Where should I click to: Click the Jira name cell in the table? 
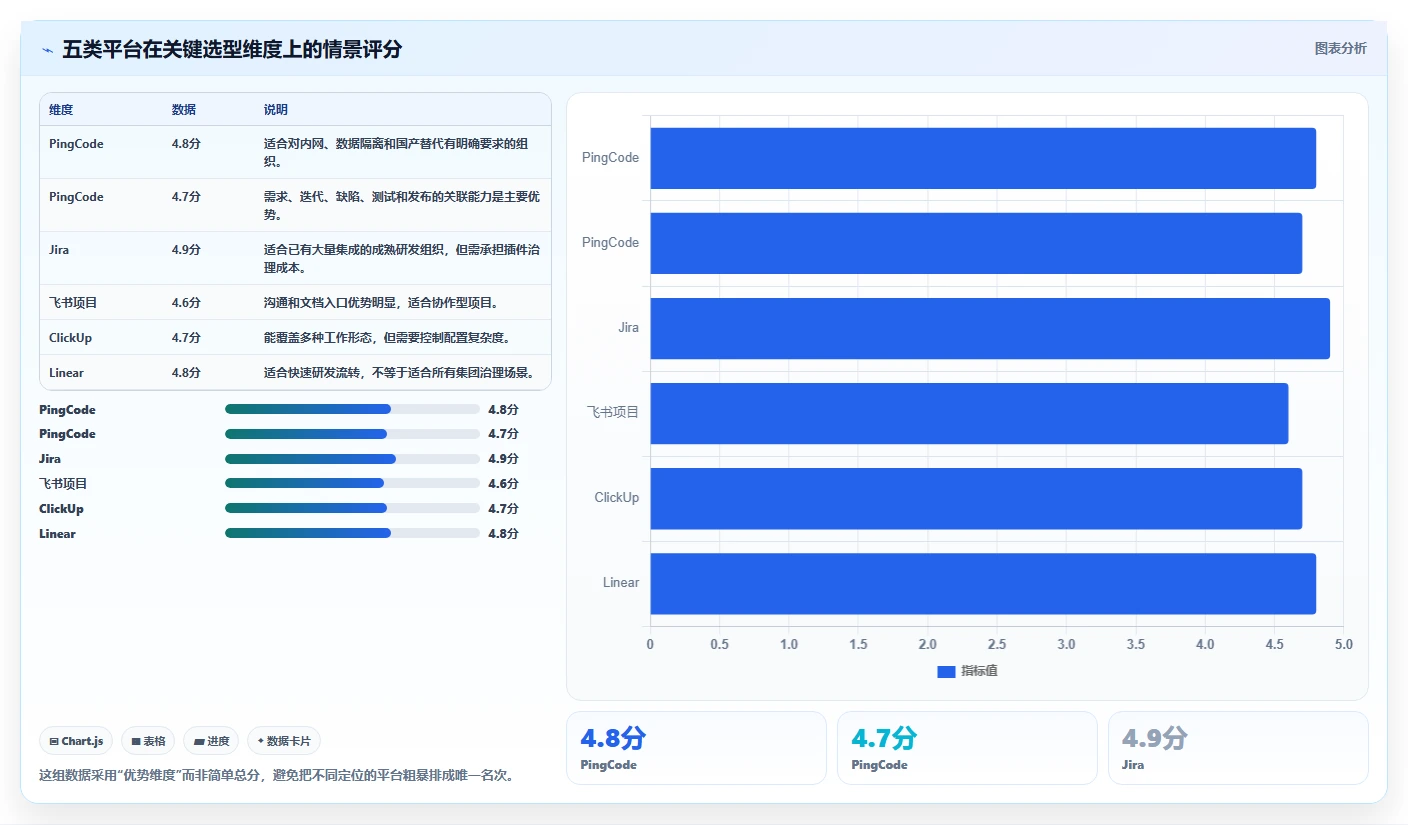(x=59, y=250)
